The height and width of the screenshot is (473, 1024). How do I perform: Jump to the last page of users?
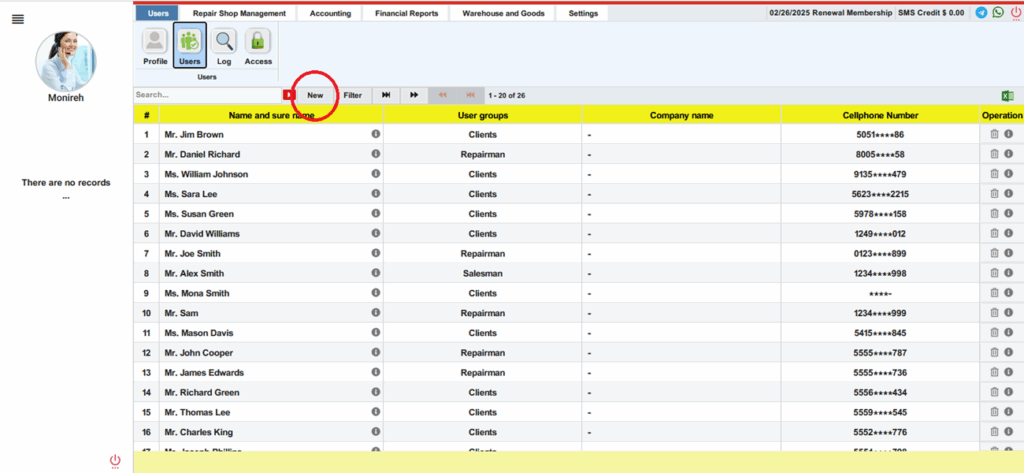(x=386, y=95)
